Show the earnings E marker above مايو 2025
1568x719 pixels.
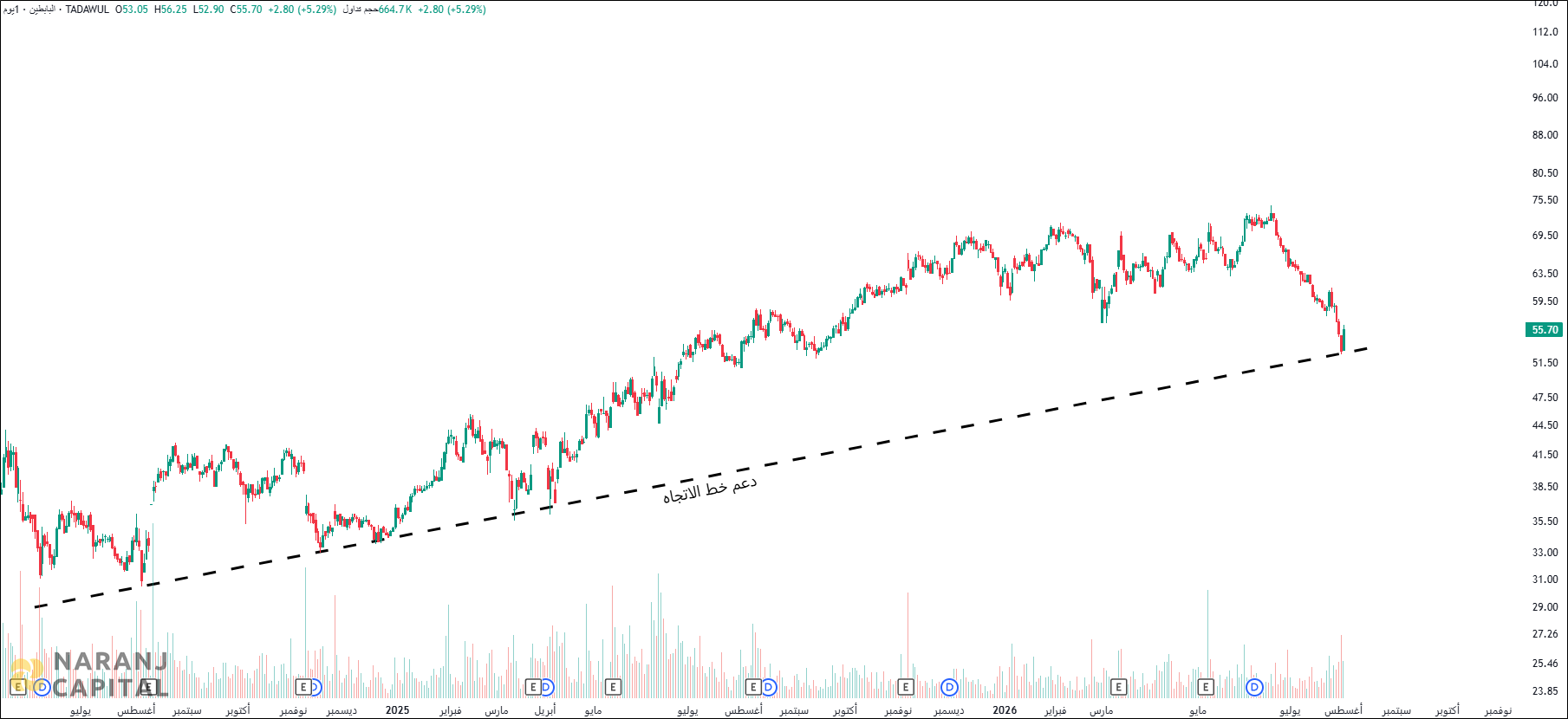(x=613, y=687)
